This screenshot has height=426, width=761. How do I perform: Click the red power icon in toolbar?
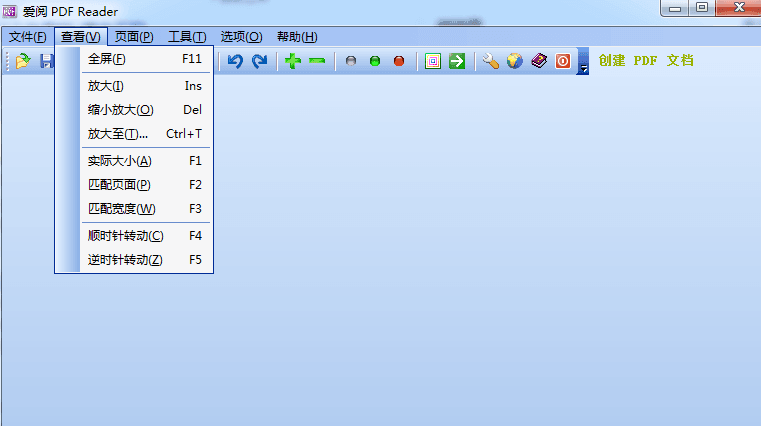563,61
